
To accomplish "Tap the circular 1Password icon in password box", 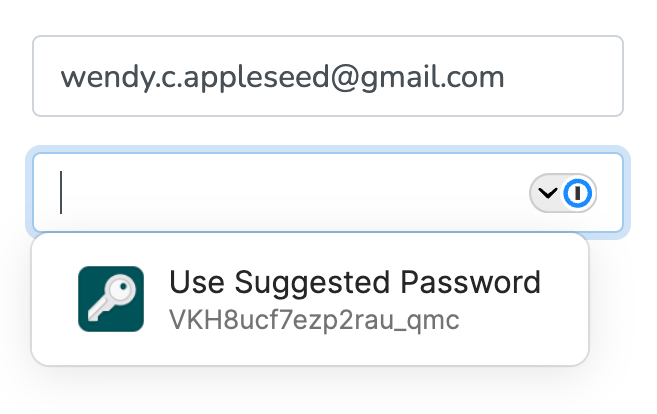I will click(x=579, y=193).
